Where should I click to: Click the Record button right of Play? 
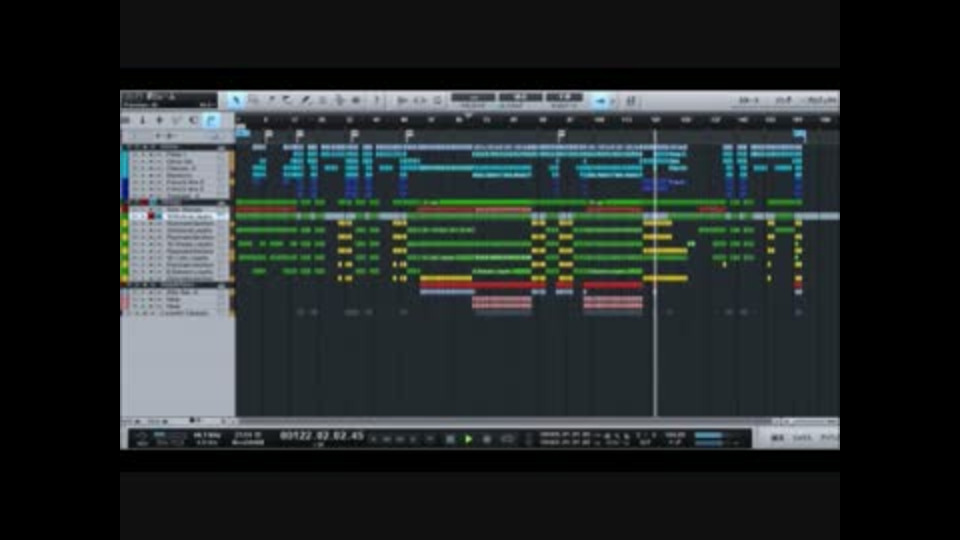point(487,438)
